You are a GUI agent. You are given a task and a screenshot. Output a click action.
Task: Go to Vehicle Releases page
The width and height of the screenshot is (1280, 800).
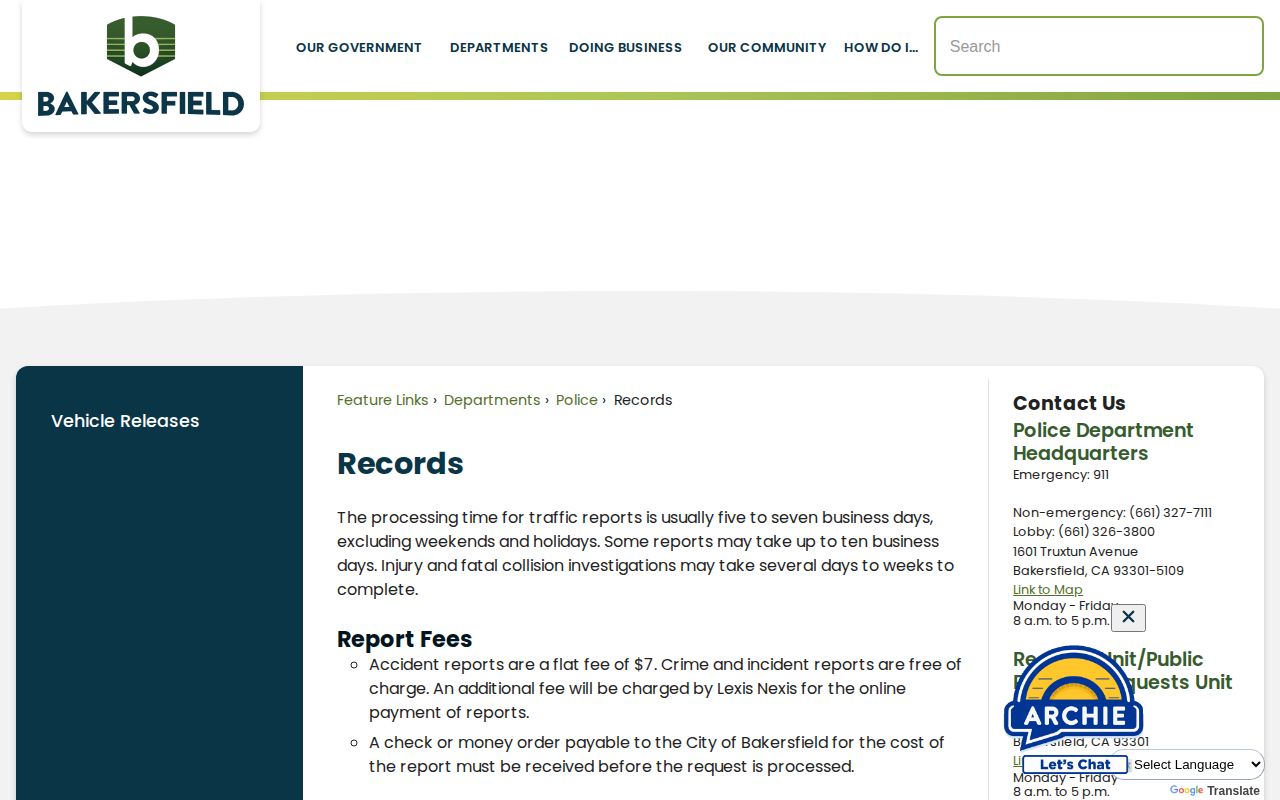pyautogui.click(x=125, y=421)
